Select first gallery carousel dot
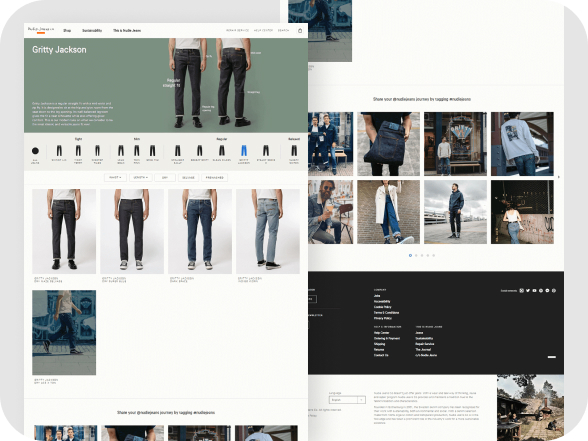 [410, 255]
